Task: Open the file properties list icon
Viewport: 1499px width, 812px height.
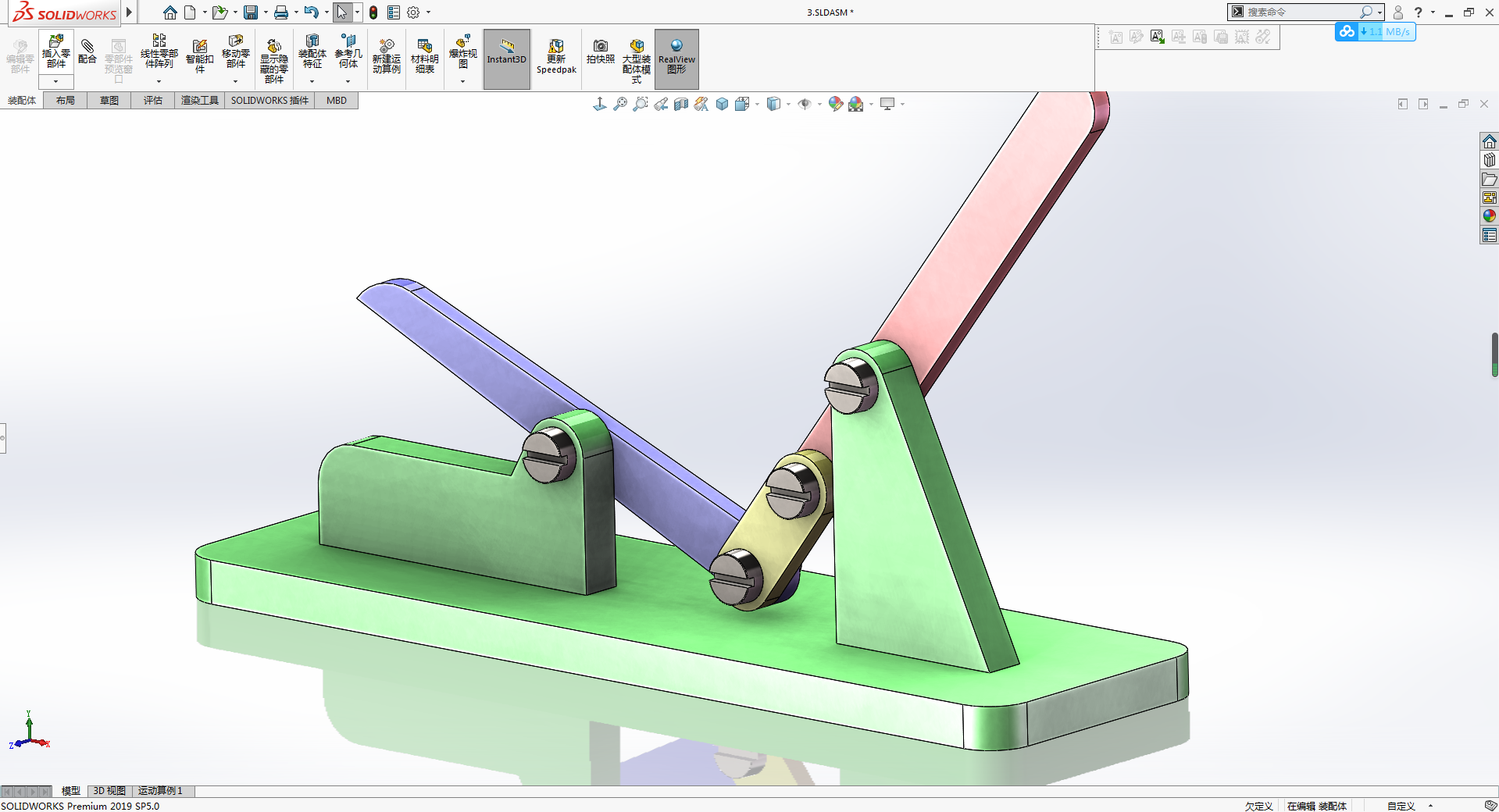Action: [394, 12]
